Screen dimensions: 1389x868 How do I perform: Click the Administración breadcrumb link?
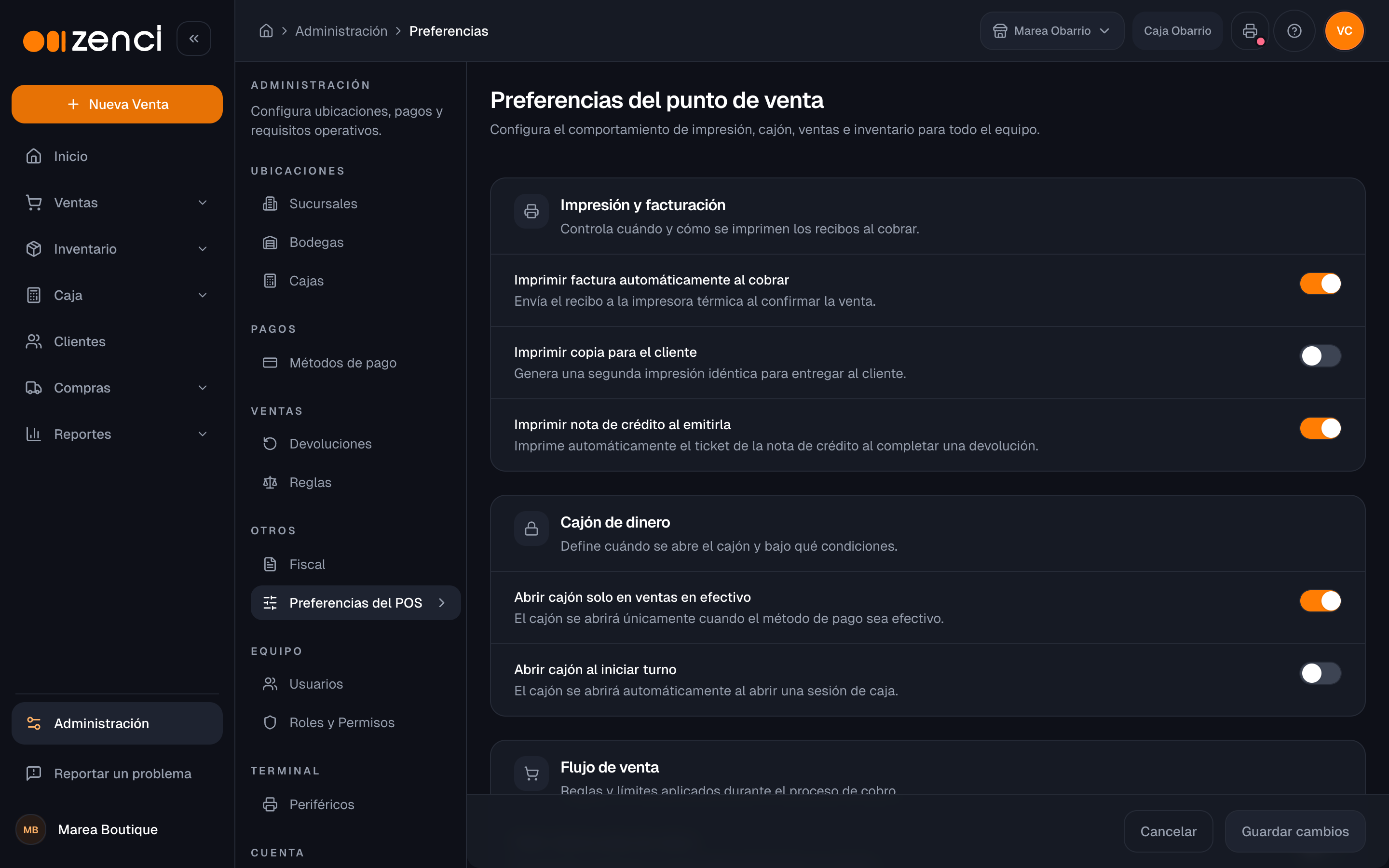click(341, 31)
